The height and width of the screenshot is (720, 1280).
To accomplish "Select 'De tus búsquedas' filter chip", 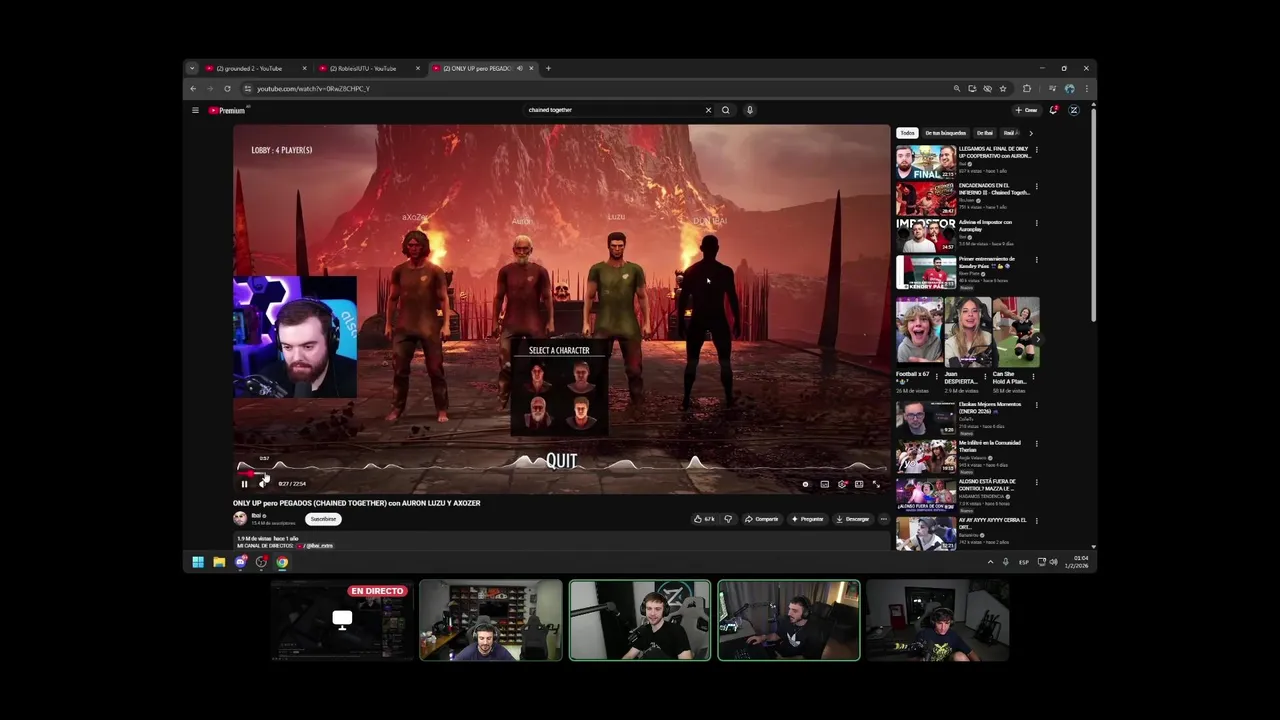I will tap(946, 133).
